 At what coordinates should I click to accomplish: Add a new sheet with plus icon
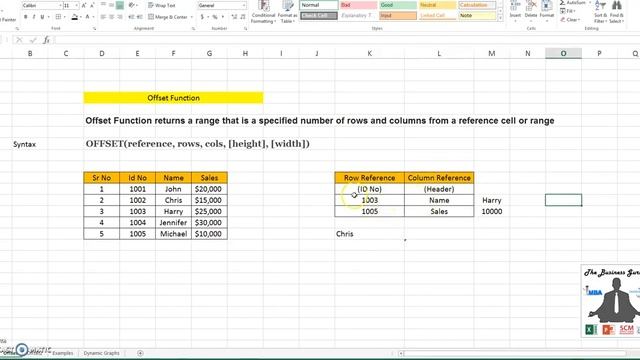coord(140,353)
